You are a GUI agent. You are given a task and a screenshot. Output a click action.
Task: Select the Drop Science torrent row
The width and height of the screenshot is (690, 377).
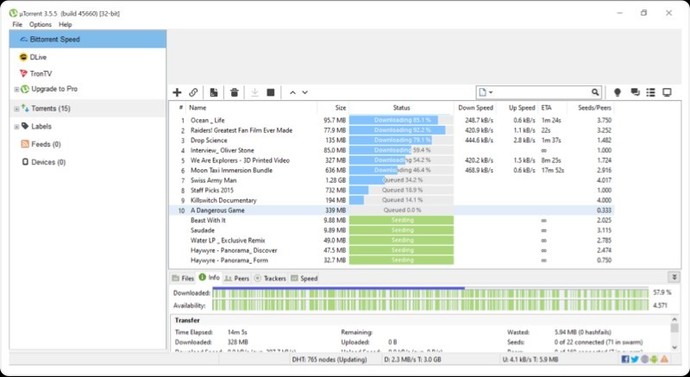(x=392, y=140)
